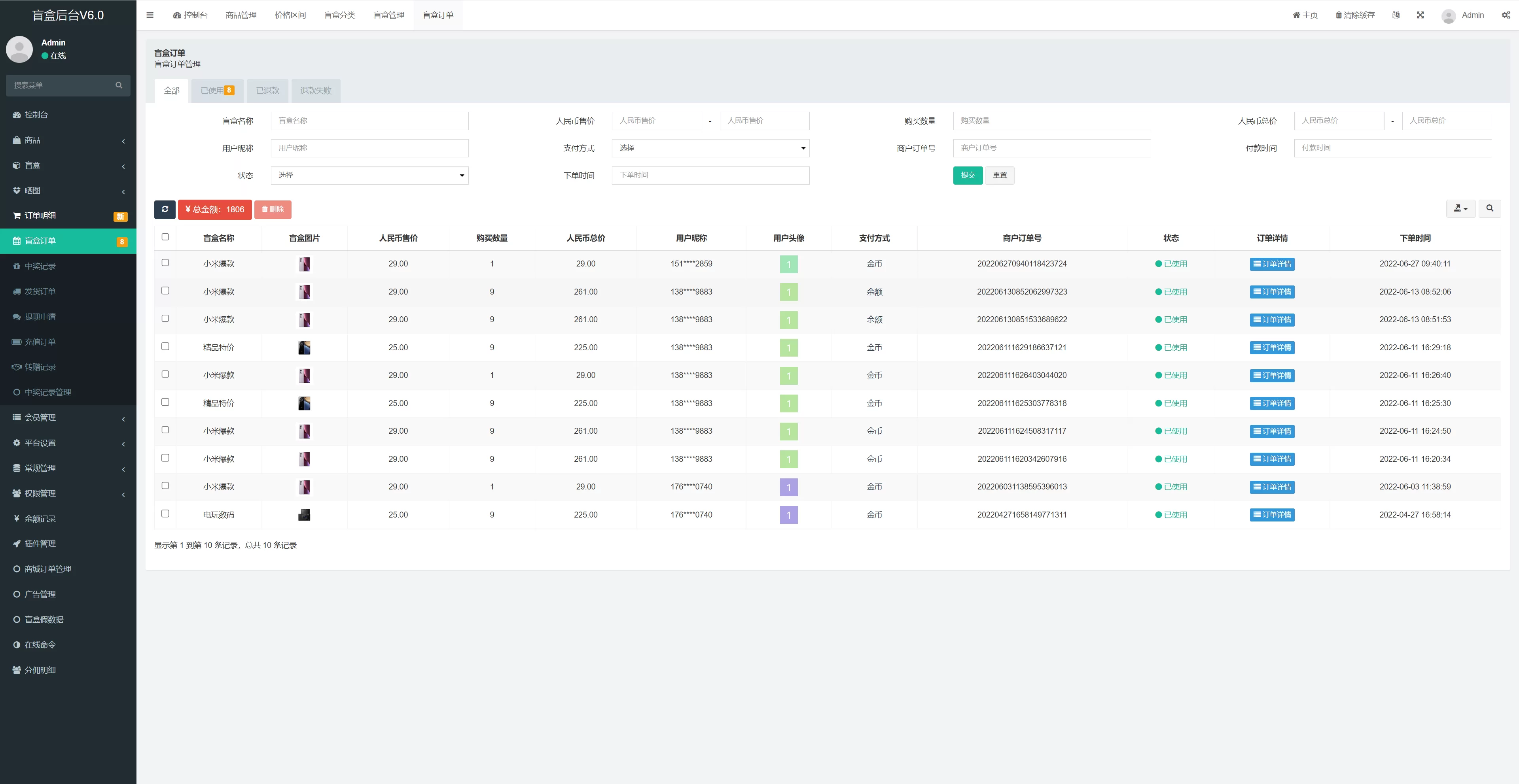Click the refresh table icon button
1519x784 pixels.
tap(165, 209)
